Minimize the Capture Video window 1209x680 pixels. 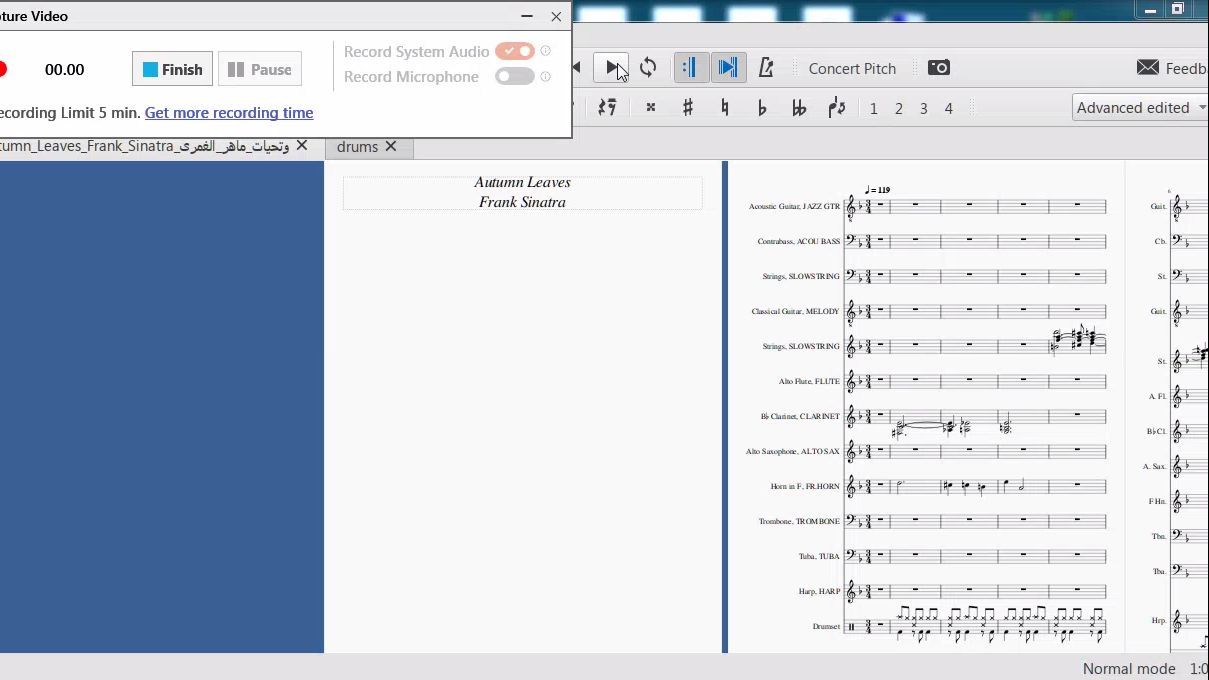(x=527, y=16)
